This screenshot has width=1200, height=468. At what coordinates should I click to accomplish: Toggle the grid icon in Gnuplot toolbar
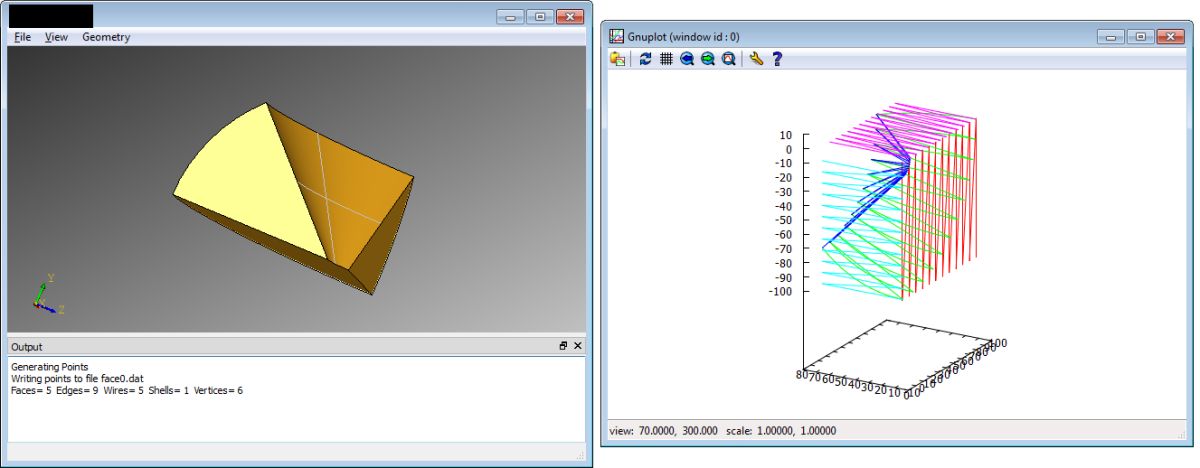(x=666, y=59)
